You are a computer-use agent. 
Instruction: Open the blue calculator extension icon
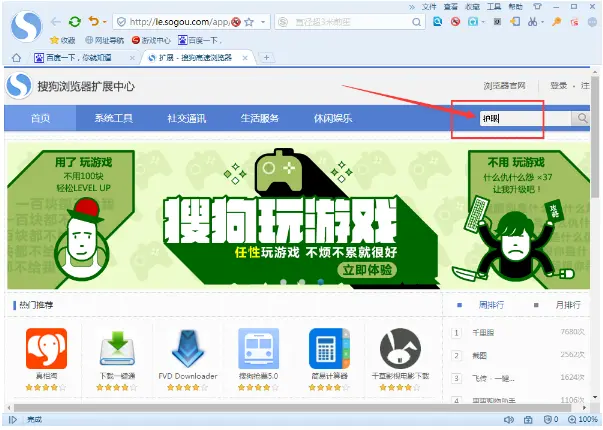329,348
